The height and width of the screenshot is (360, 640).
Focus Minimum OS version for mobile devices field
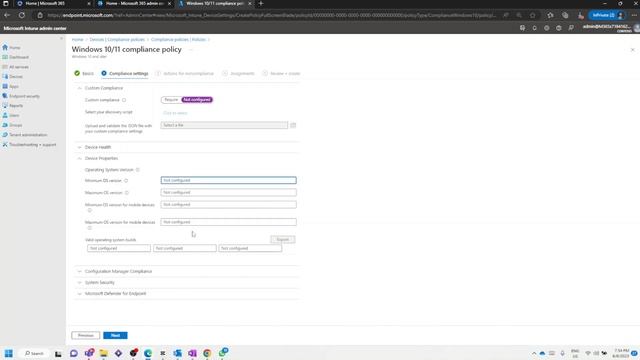click(x=229, y=204)
